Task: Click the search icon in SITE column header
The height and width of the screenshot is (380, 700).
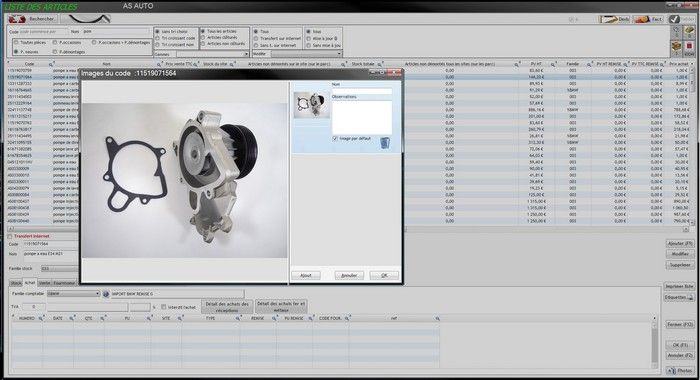Action: coord(179,318)
